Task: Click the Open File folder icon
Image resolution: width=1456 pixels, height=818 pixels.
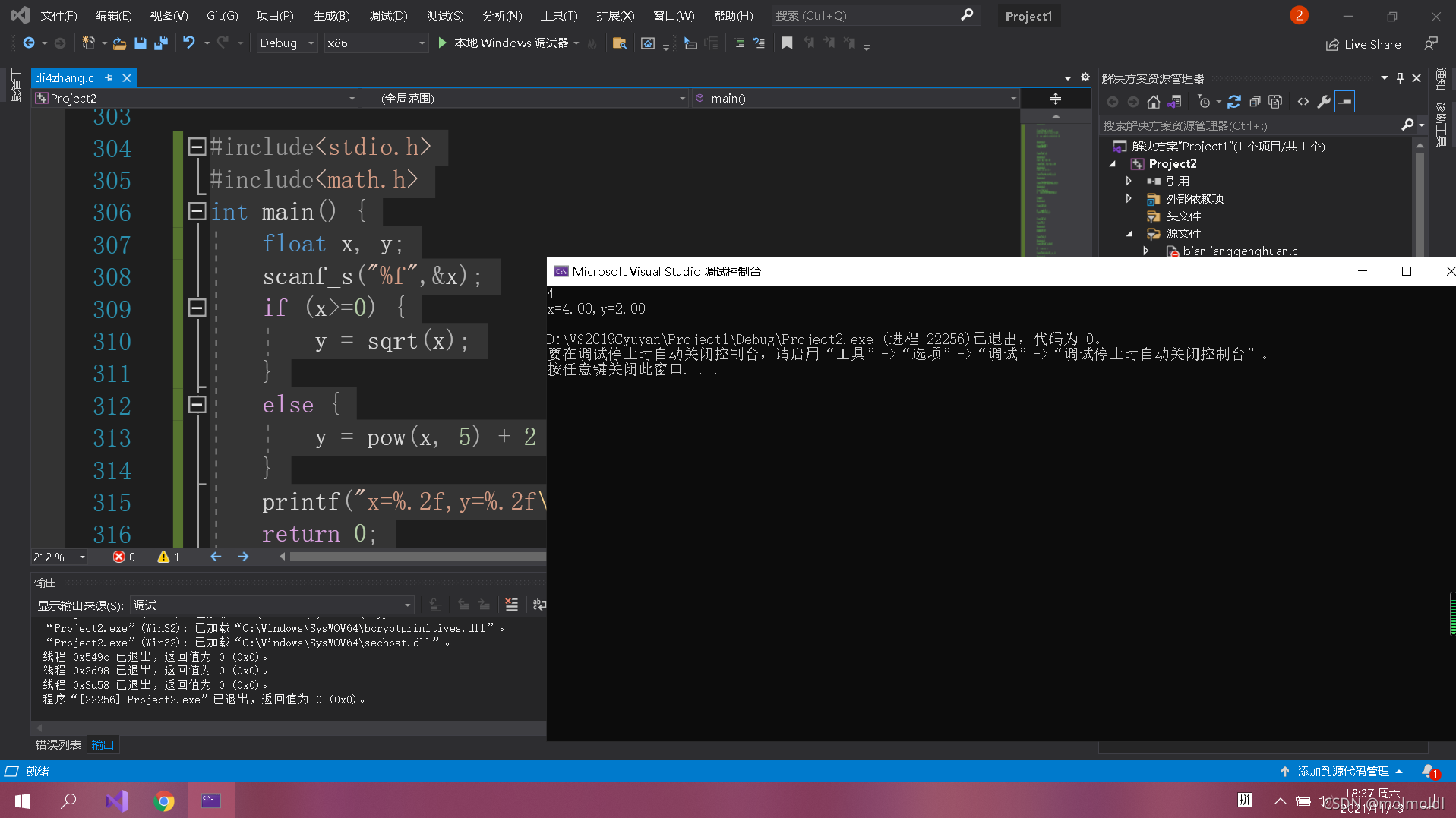Action: 119,43
